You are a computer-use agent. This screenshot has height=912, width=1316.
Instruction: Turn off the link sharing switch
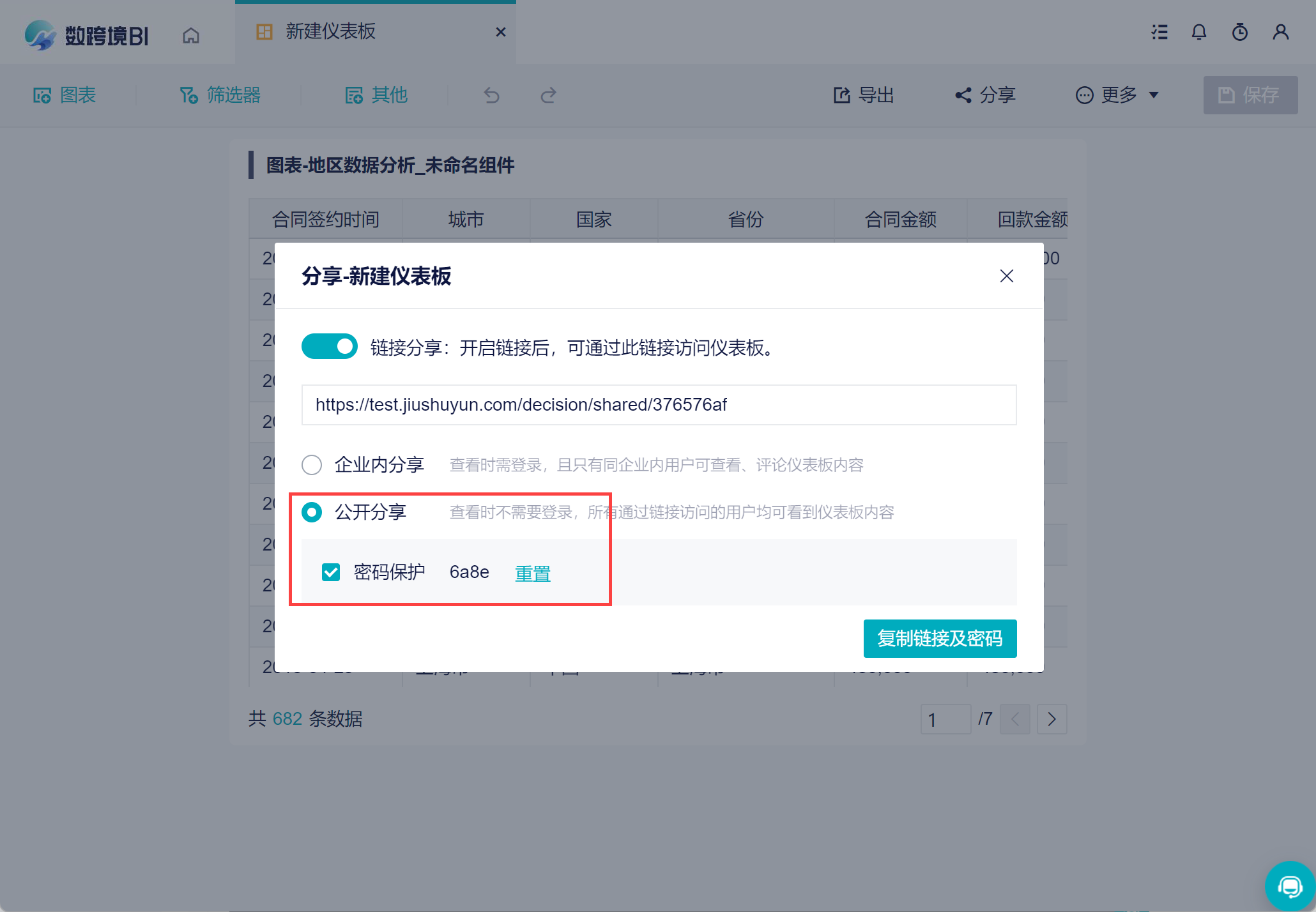[x=330, y=347]
